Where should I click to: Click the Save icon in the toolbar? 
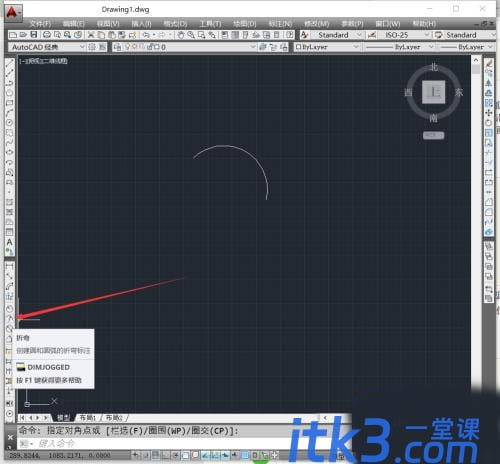[x=34, y=35]
